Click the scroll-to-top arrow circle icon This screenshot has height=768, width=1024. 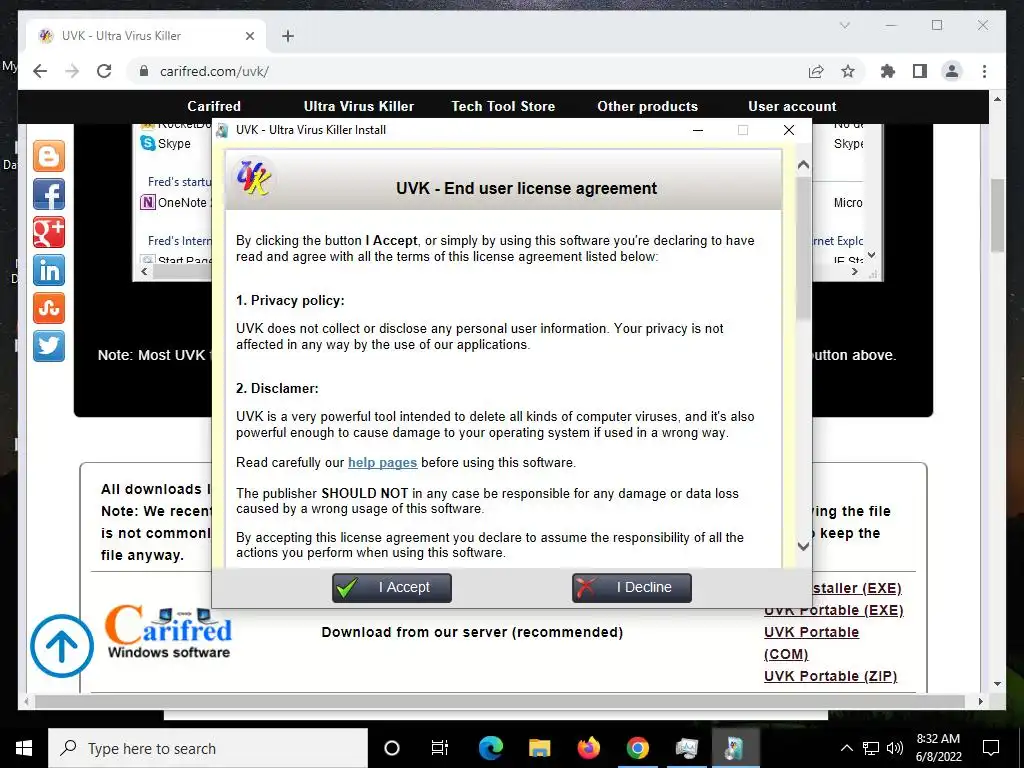(62, 646)
